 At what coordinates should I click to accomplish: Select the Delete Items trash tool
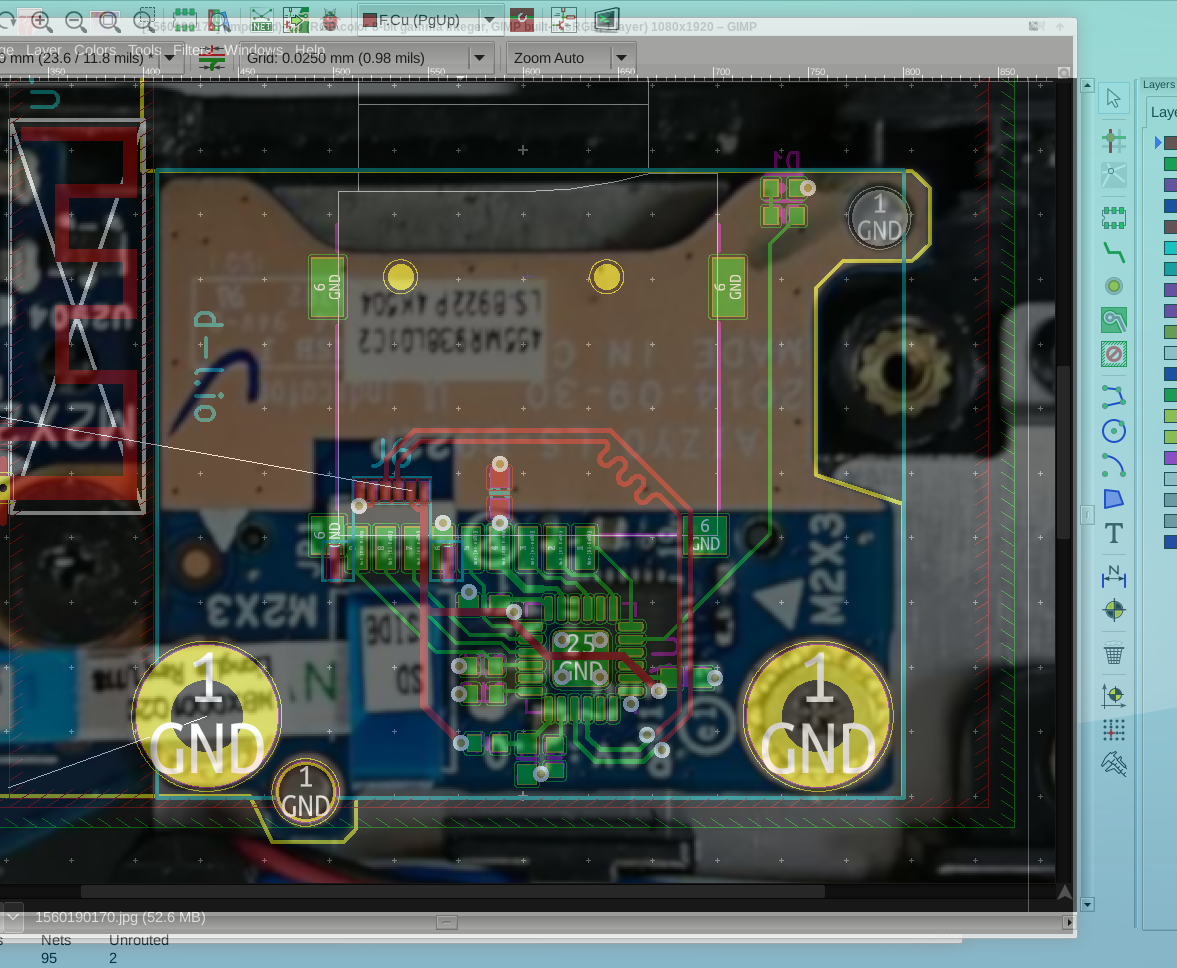click(1114, 653)
